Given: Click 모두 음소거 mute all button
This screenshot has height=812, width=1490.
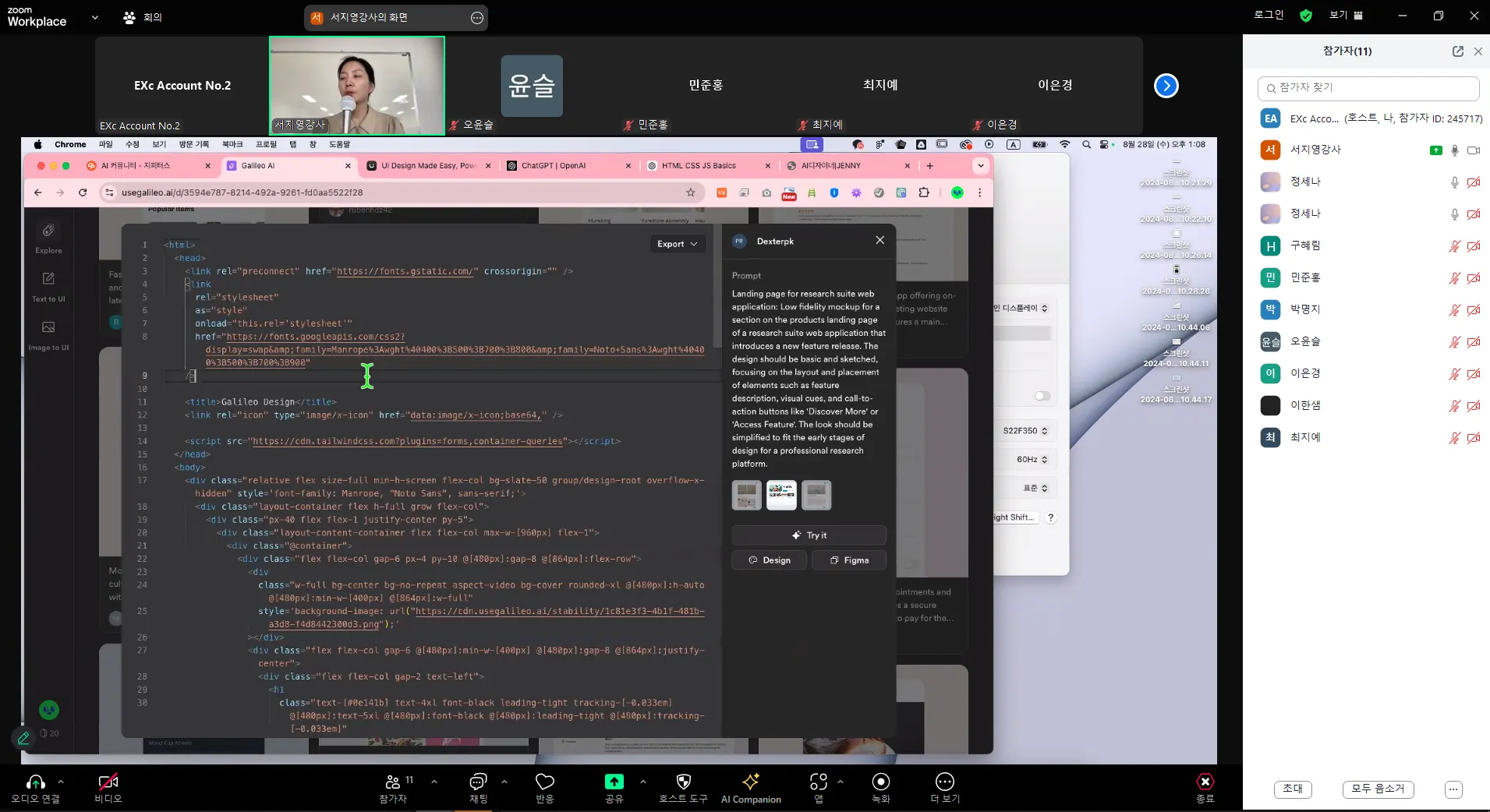Looking at the screenshot, I should 1378,789.
